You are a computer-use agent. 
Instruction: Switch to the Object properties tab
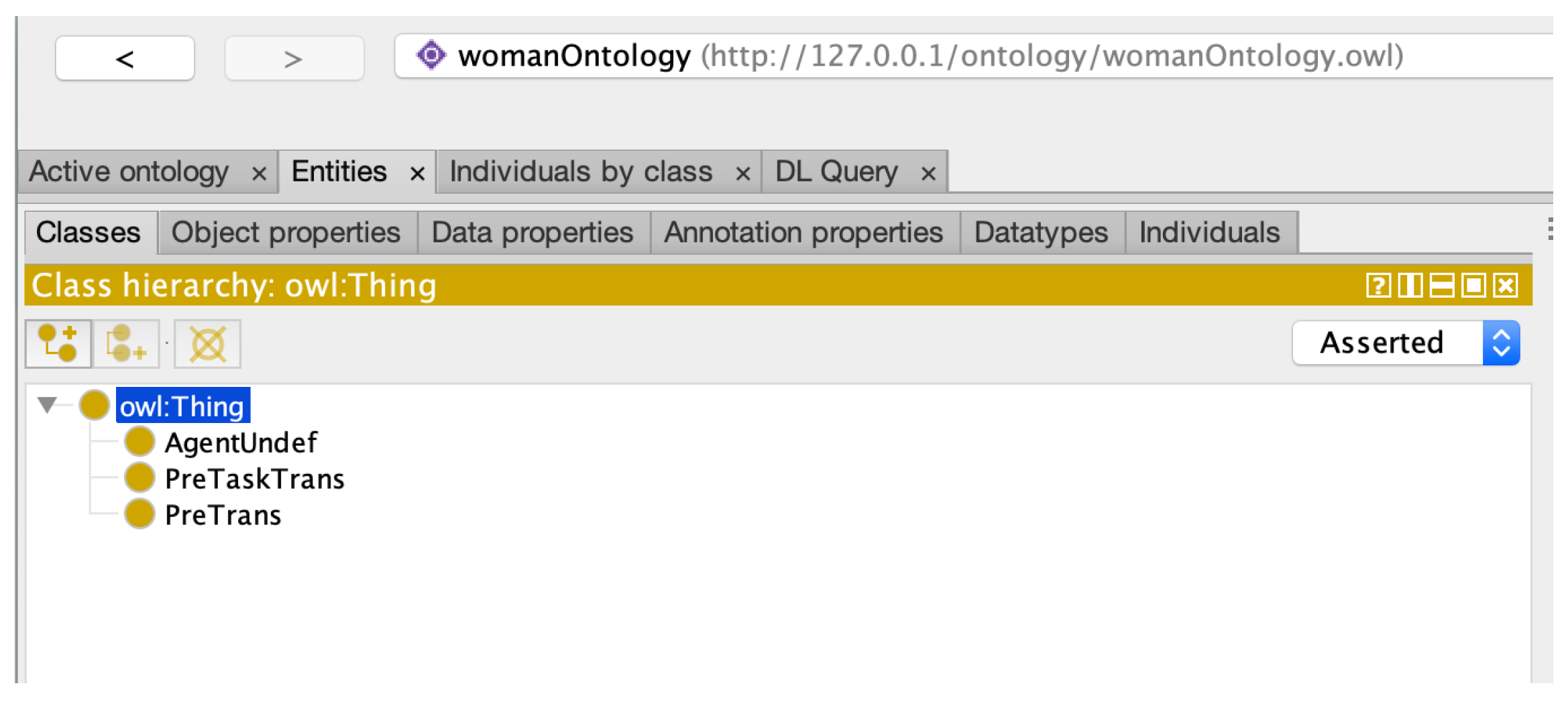[286, 233]
